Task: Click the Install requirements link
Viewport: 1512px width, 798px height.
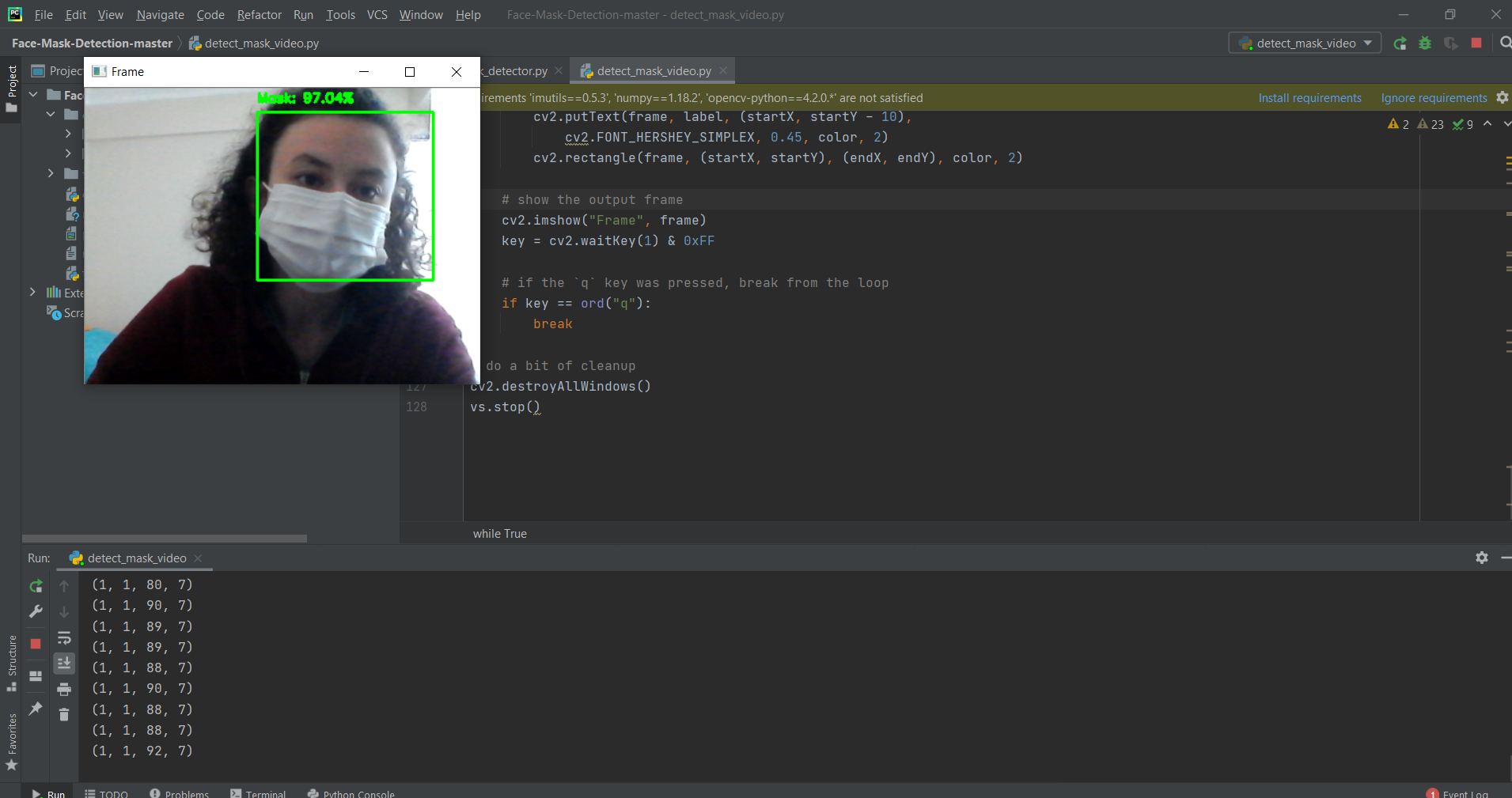Action: pyautogui.click(x=1309, y=98)
